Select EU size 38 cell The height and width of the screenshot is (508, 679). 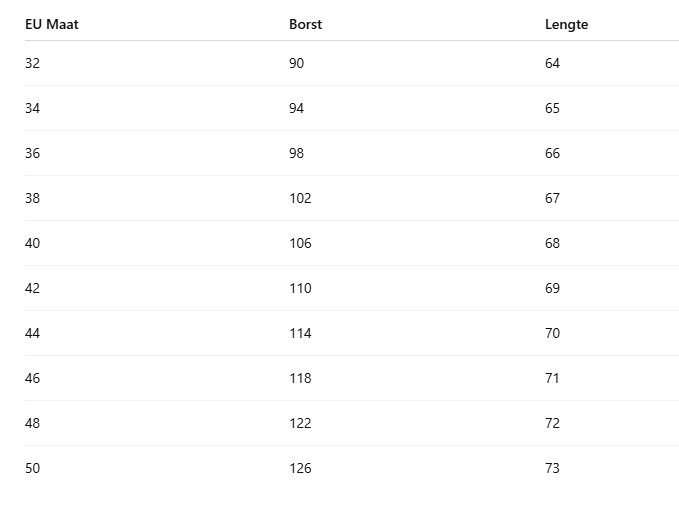click(32, 198)
